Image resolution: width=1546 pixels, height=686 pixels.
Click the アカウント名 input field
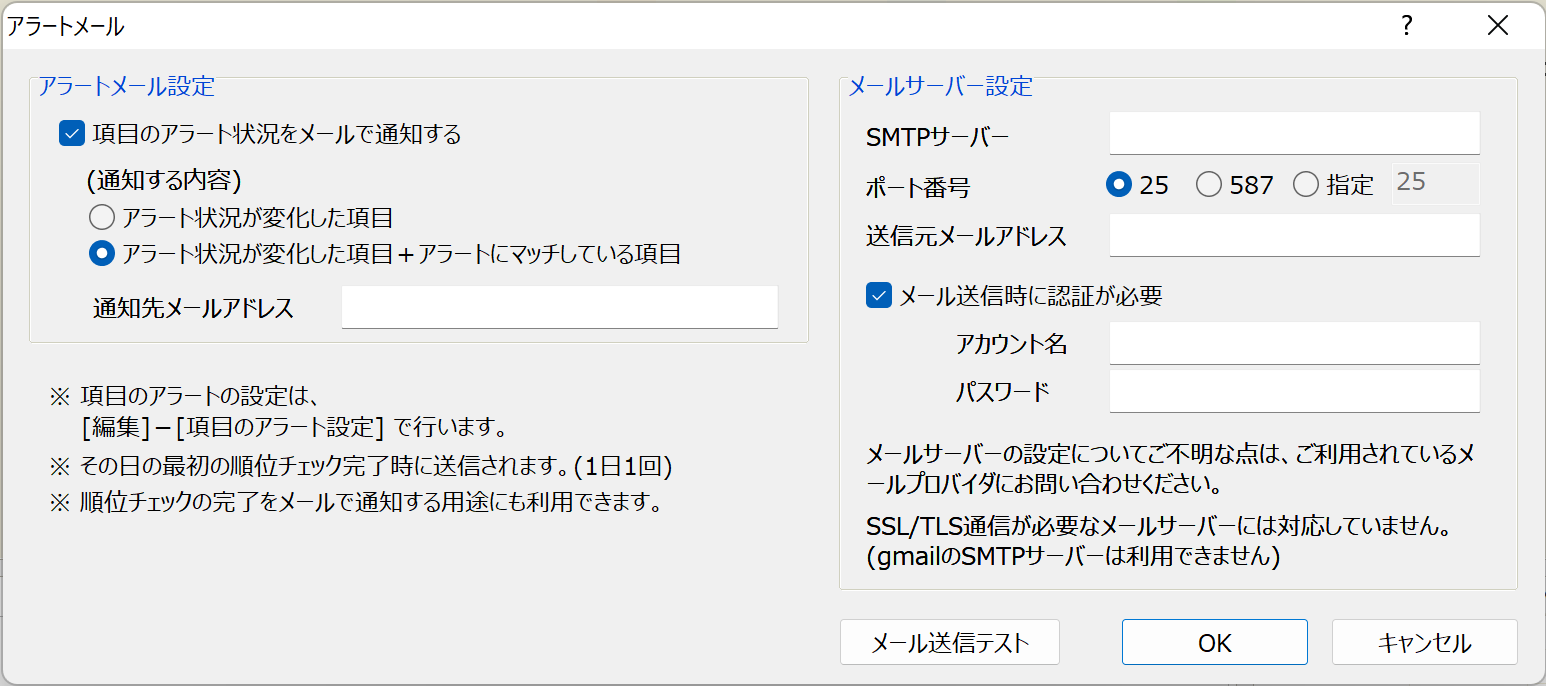point(1293,343)
